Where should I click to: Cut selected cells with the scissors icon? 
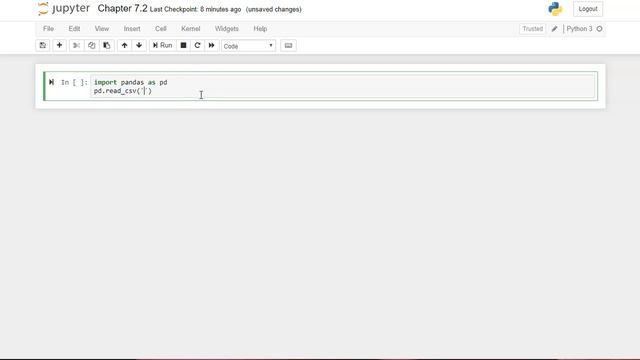point(76,45)
